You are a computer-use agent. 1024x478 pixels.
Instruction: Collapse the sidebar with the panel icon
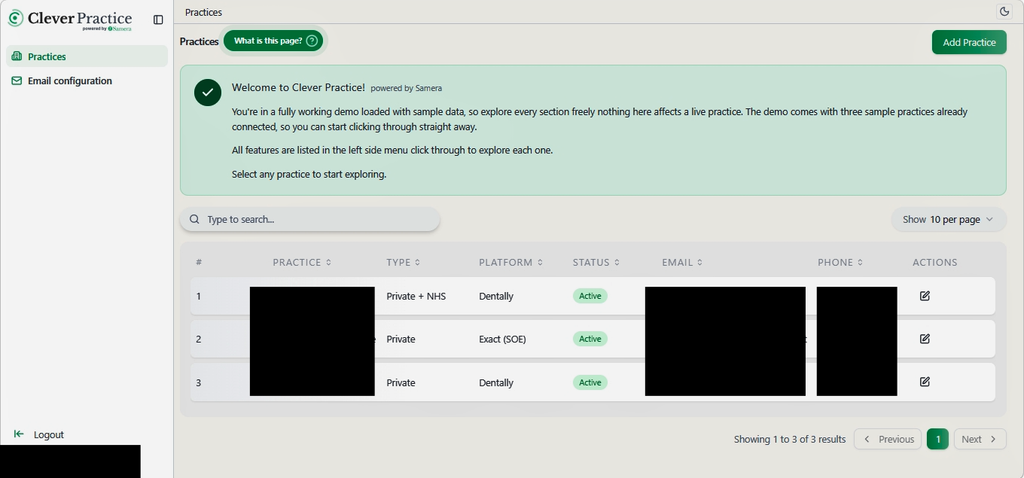pos(158,20)
